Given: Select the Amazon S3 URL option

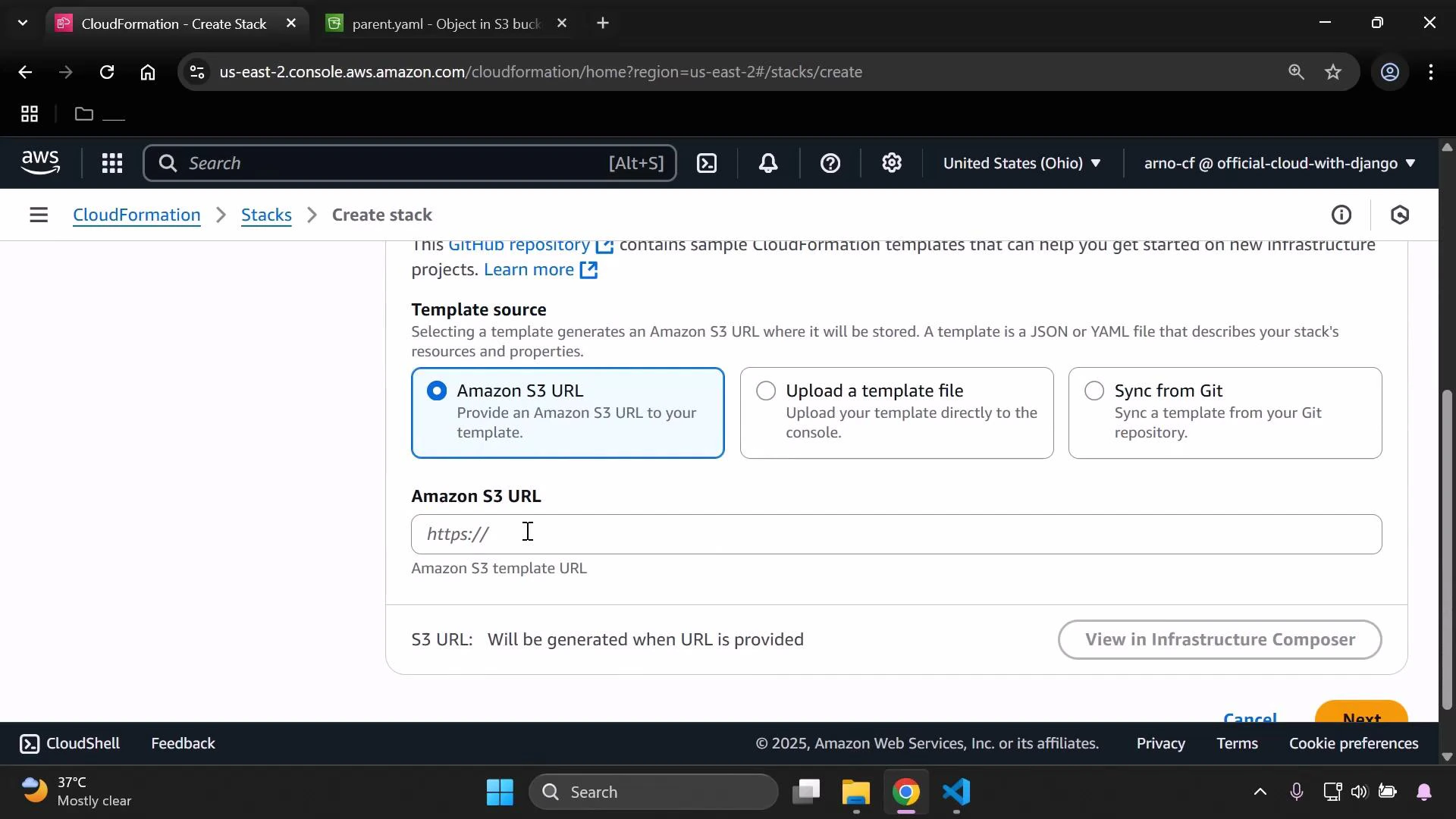Looking at the screenshot, I should pos(436,391).
